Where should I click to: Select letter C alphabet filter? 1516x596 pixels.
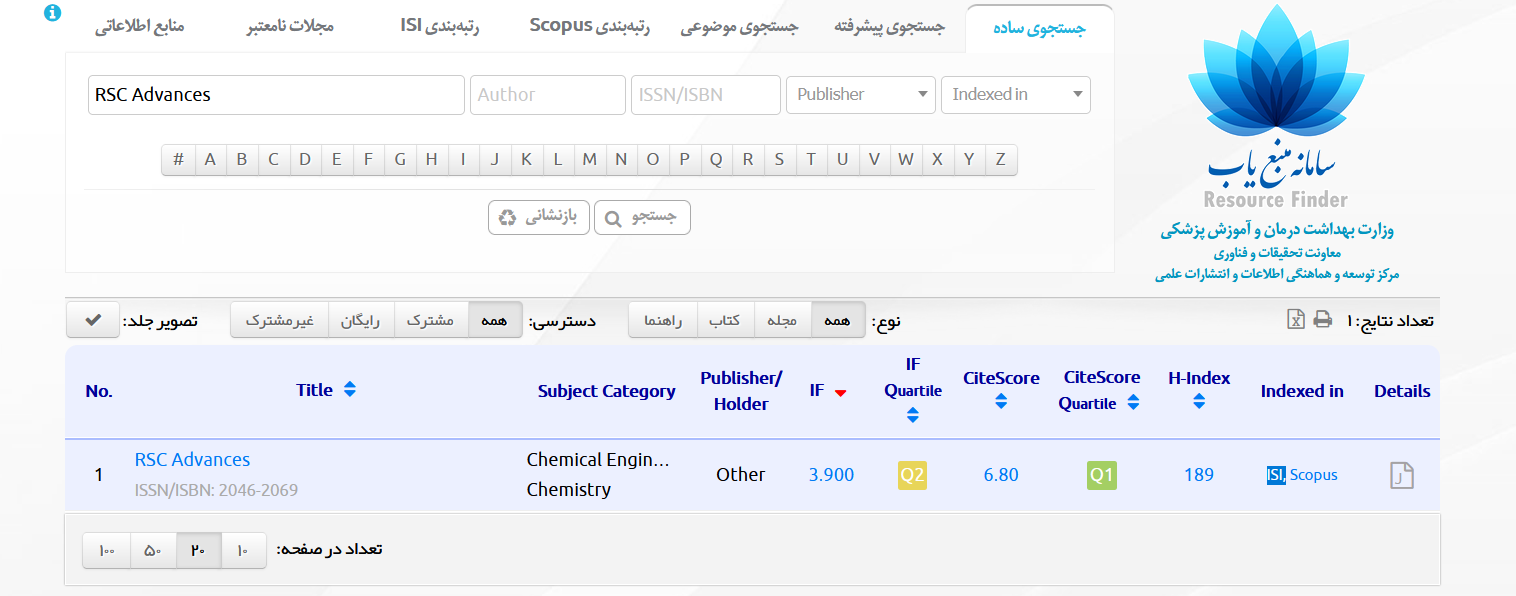pos(273,159)
